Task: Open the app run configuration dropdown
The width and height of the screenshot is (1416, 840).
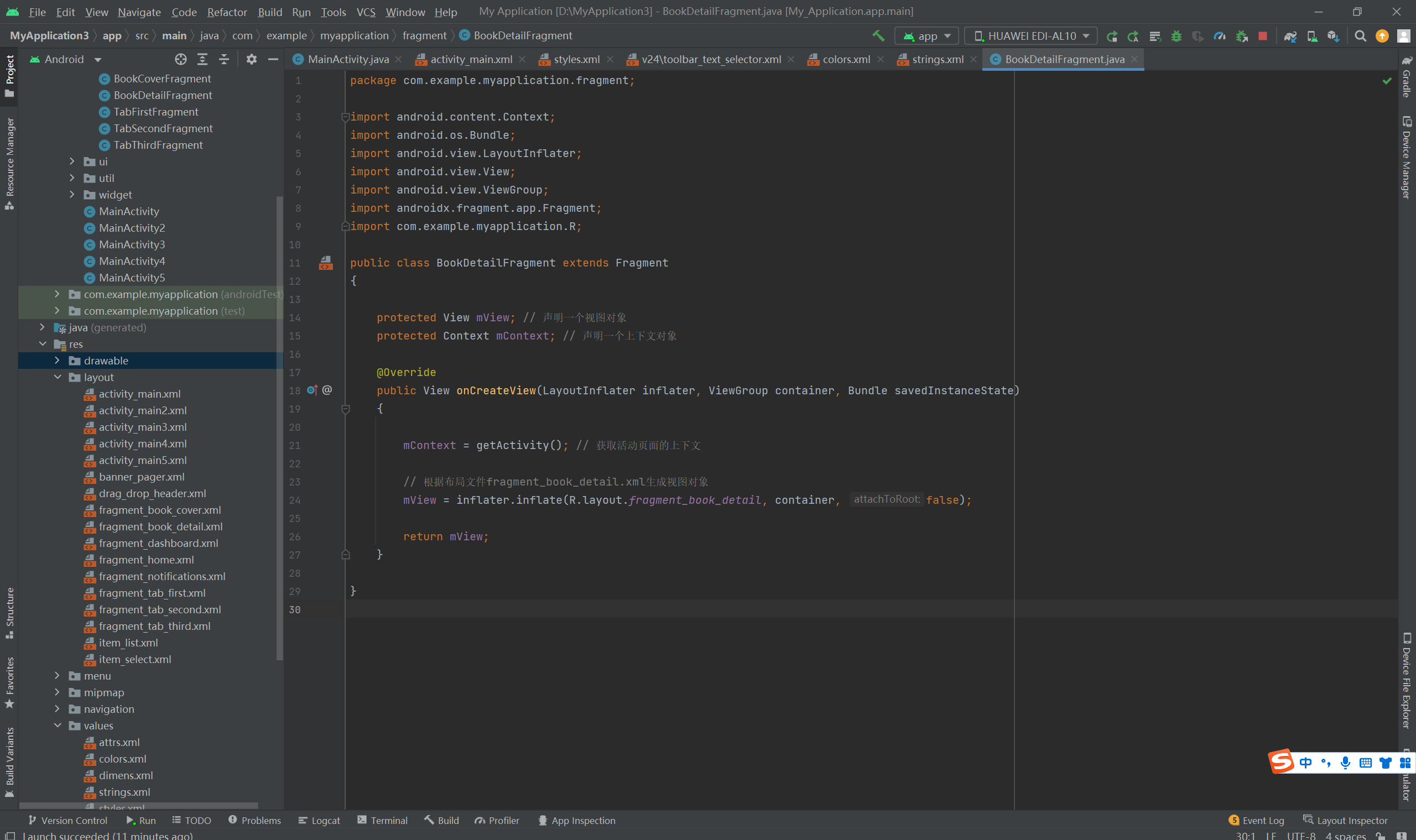Action: pos(926,36)
